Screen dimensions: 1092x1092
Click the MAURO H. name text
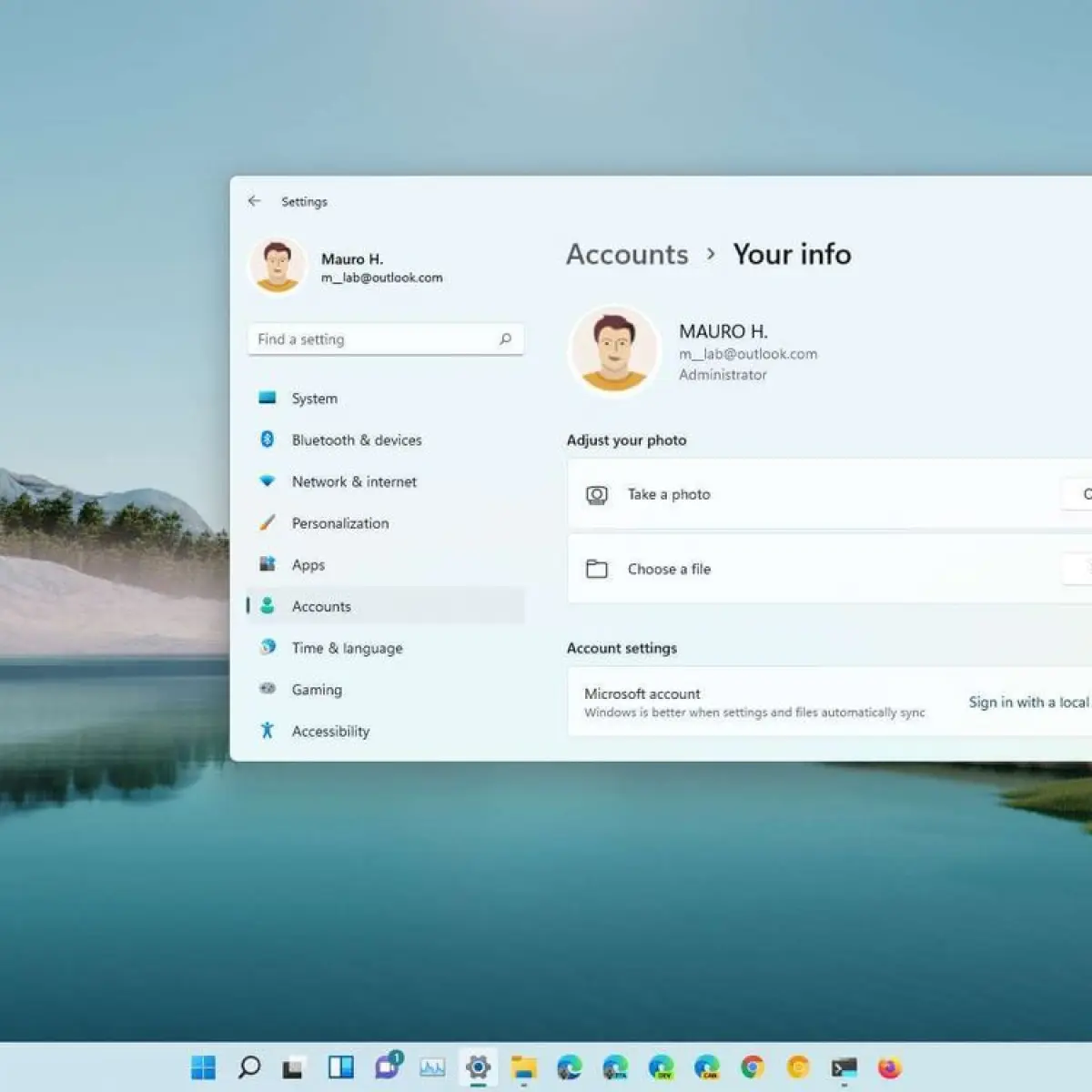click(723, 331)
